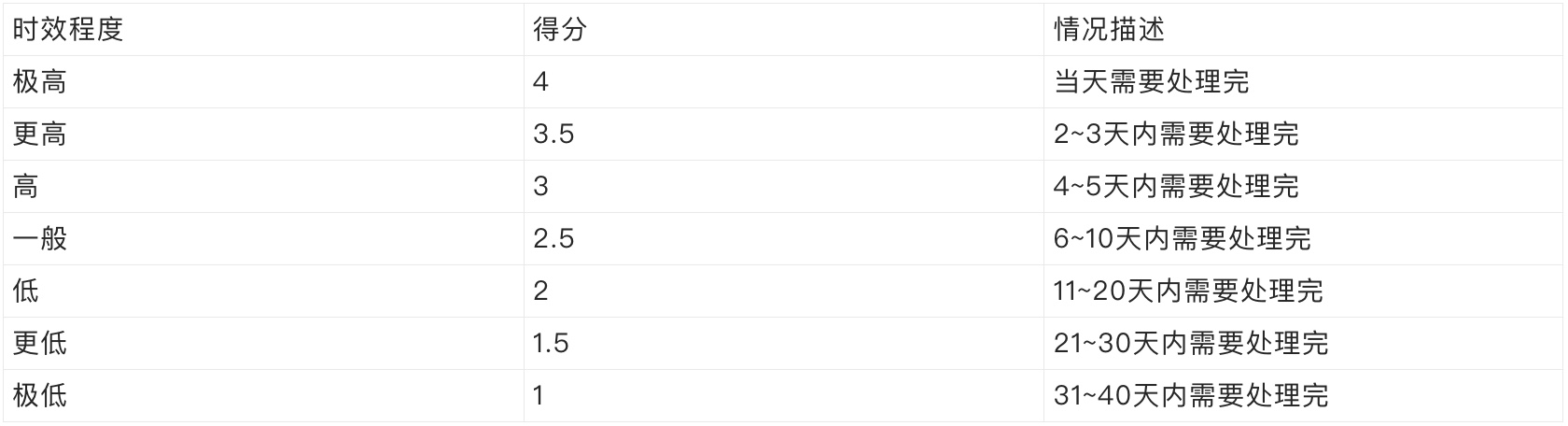This screenshot has height=426, width=1568.
Task: Select the score cell showing 2.5
Action: [x=553, y=239]
